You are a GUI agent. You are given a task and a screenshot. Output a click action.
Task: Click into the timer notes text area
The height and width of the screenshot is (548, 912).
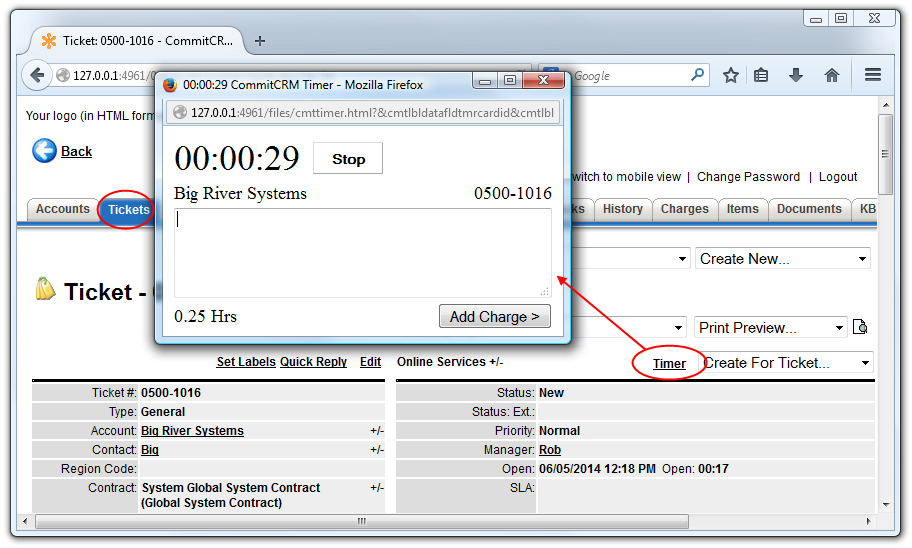click(x=362, y=252)
